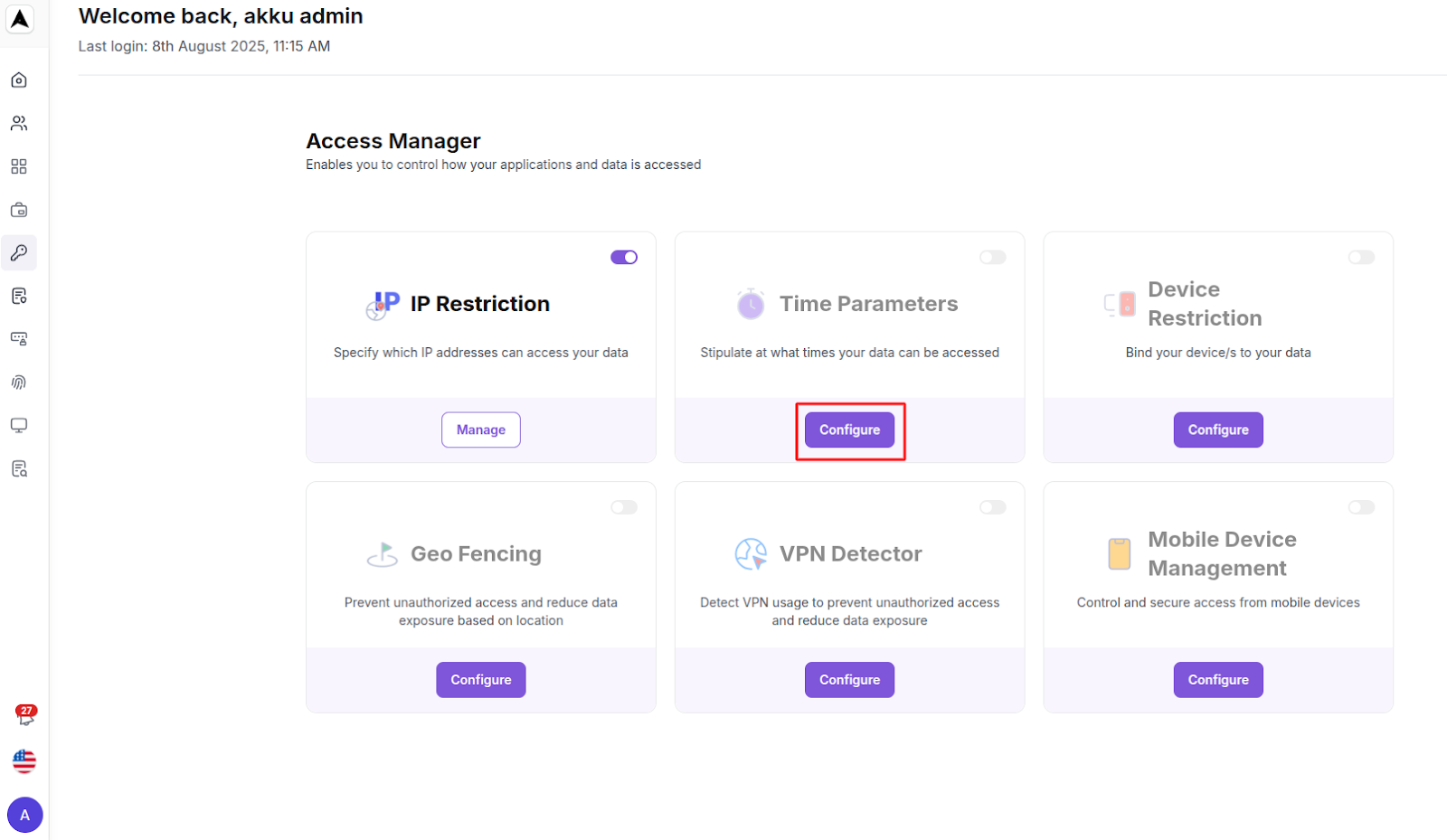This screenshot has width=1447, height=840.
Task: Click Configure on Time Parameters
Action: click(849, 429)
